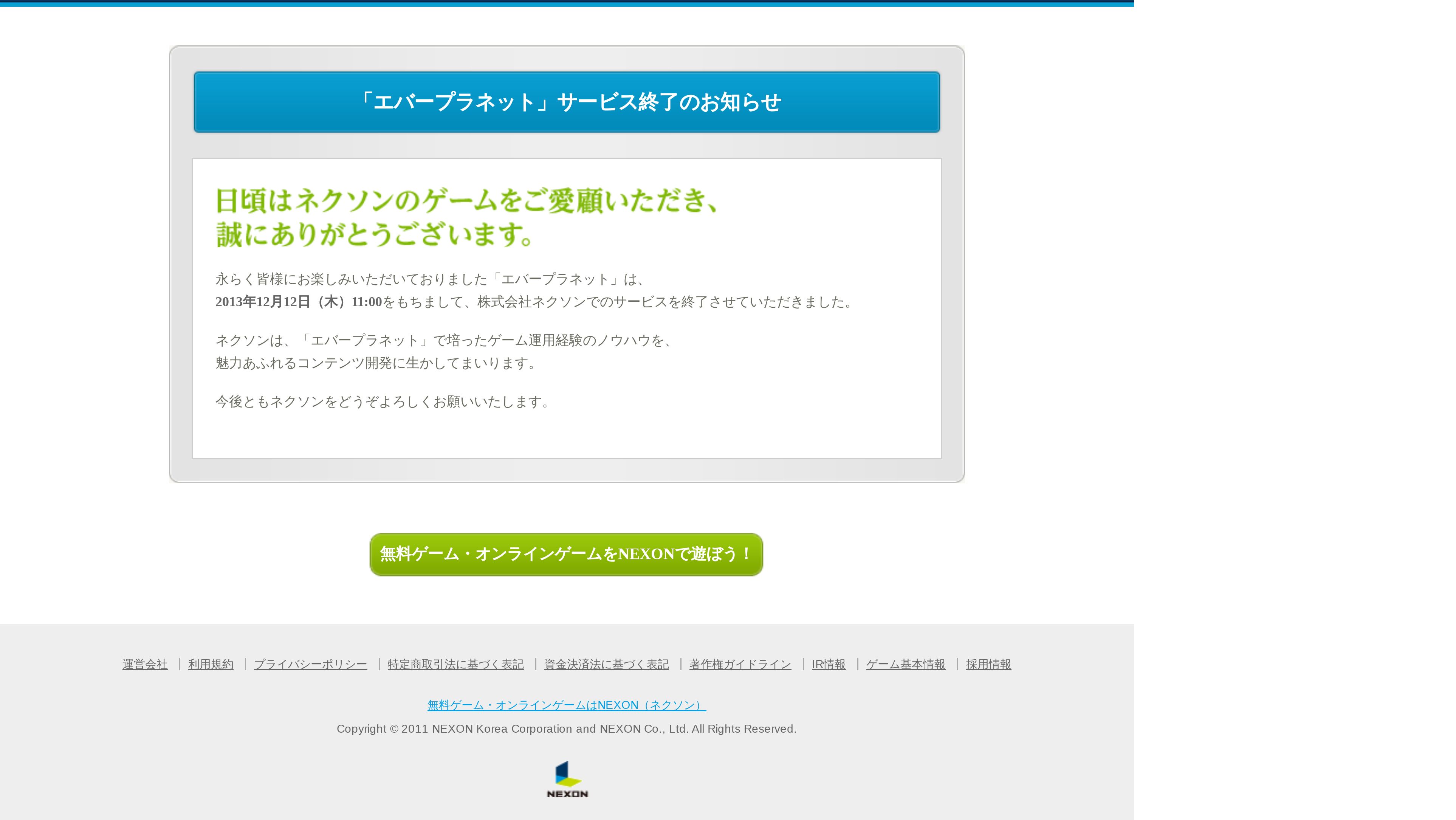Click the bold 2013年12月12日 date text

(299, 302)
